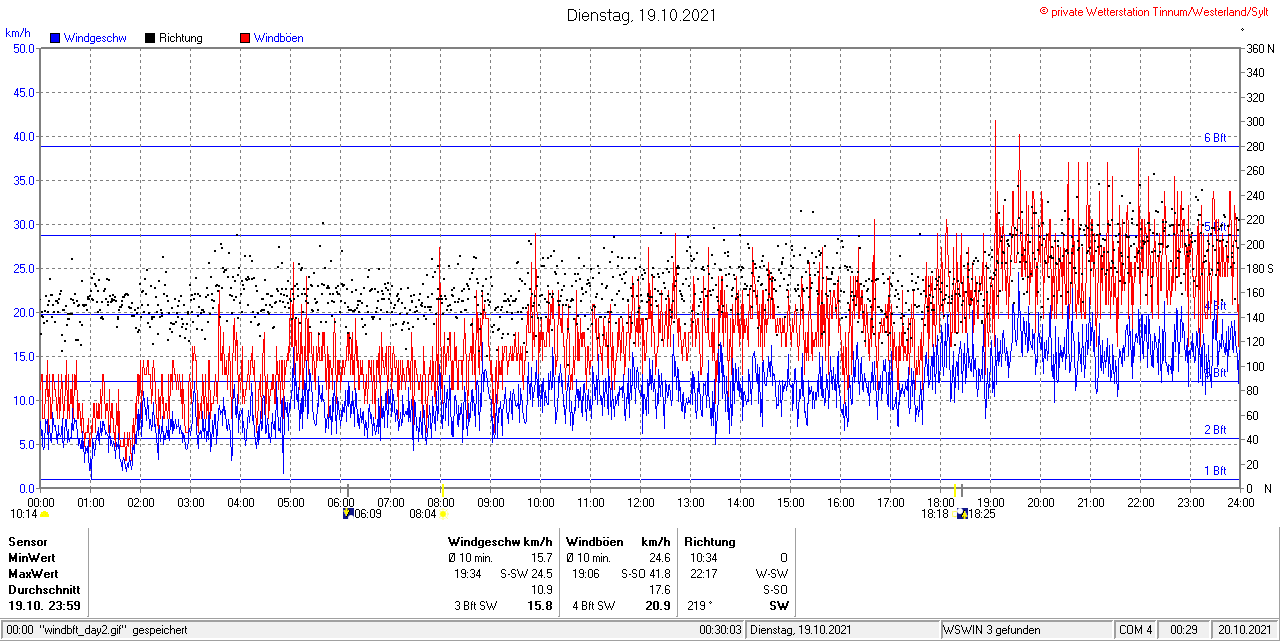Click the minimum wind speed value 15.7
Image resolution: width=1280 pixels, height=641 pixels.
542,558
